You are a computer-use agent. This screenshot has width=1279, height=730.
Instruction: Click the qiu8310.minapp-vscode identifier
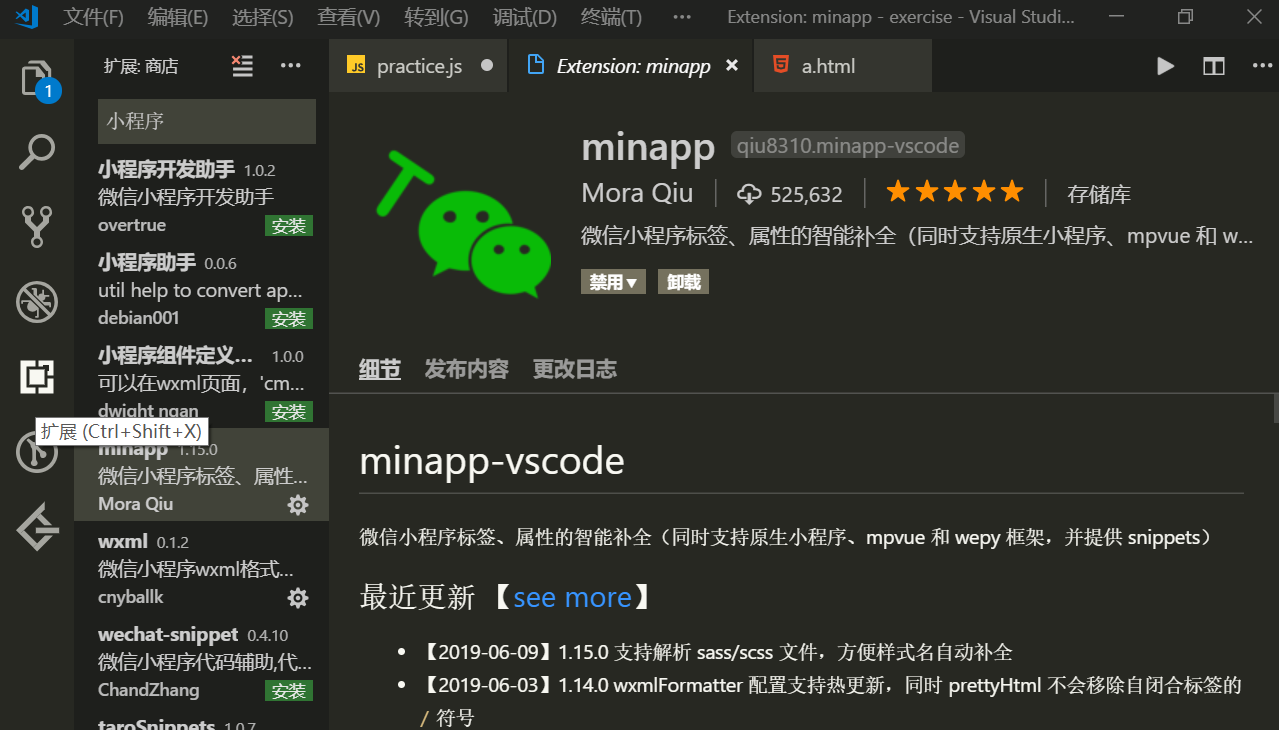pos(848,146)
